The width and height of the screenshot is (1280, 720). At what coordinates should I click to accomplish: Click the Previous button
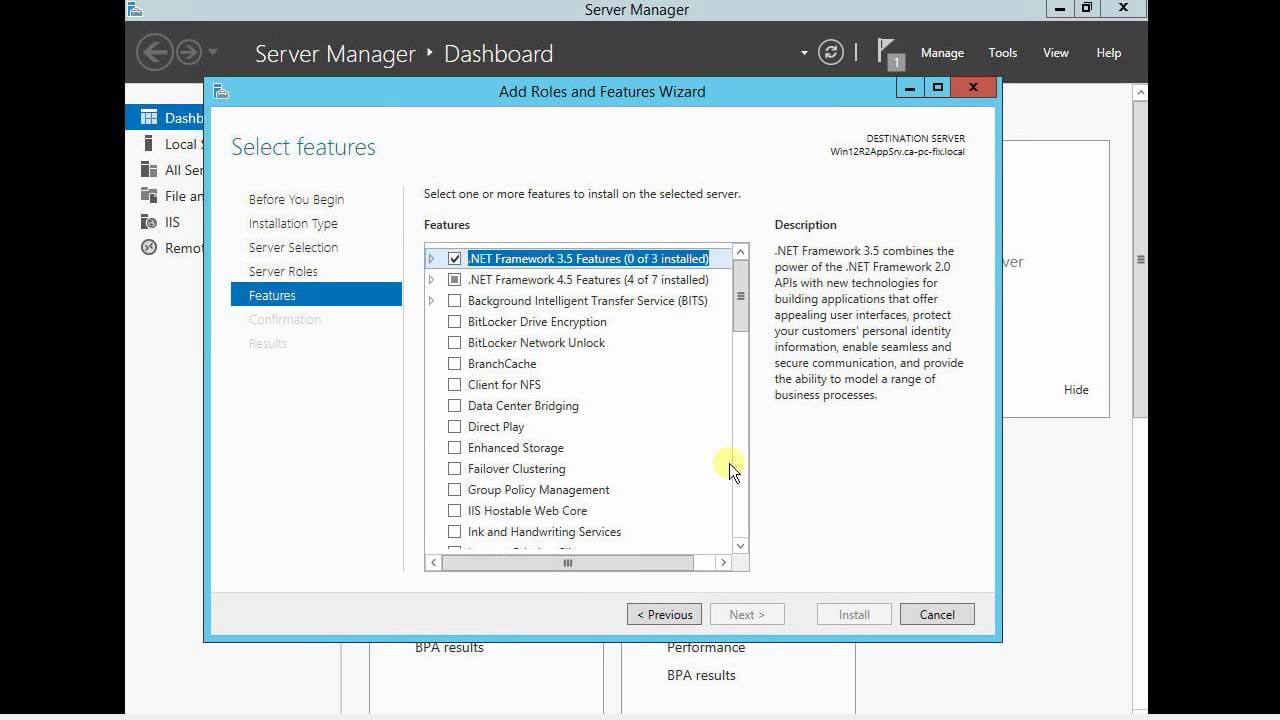point(665,614)
